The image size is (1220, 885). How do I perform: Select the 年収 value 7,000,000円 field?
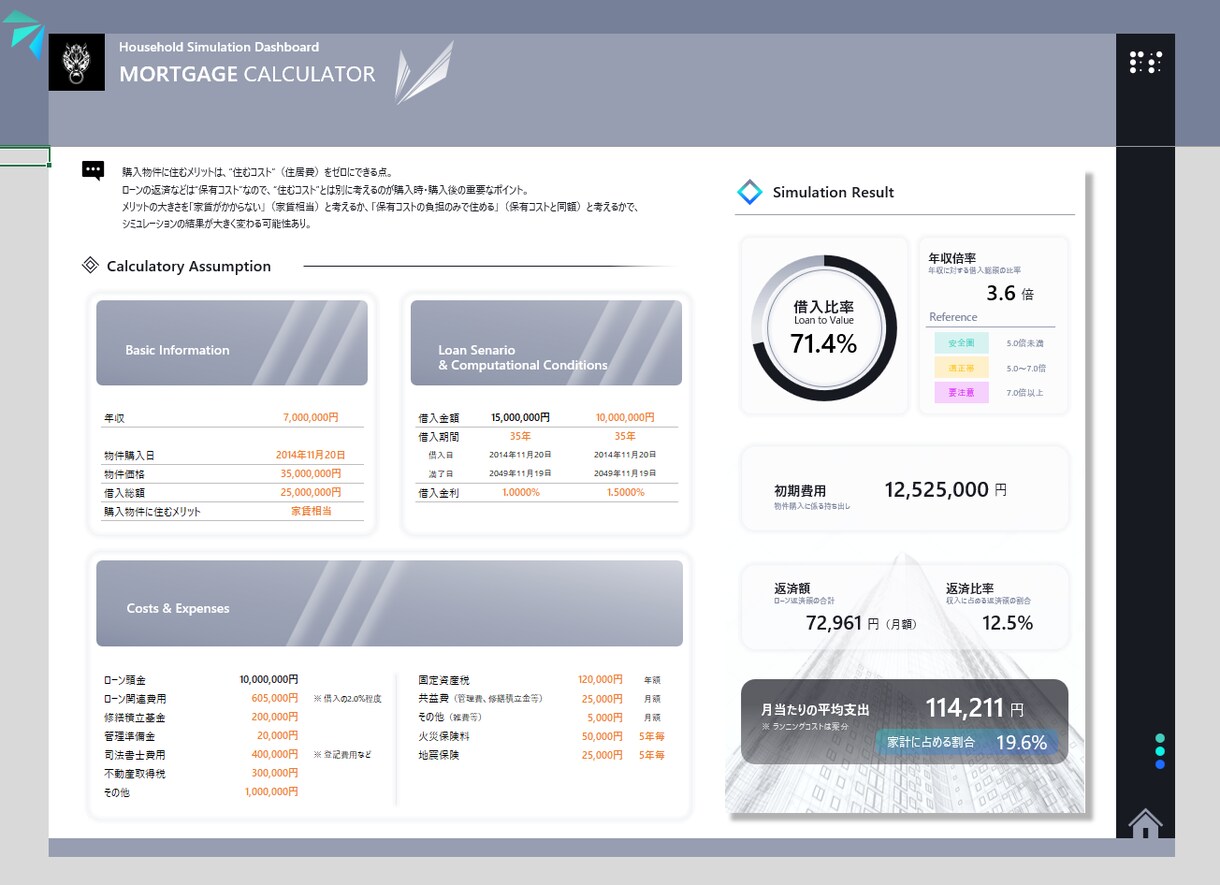[311, 417]
